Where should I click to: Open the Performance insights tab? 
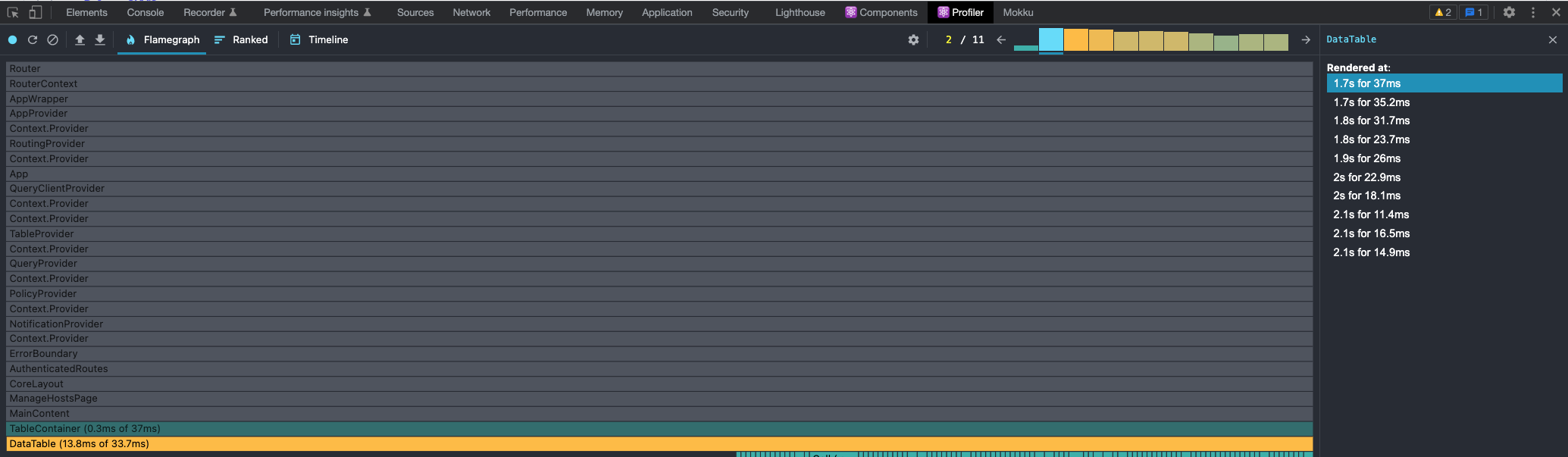tap(317, 12)
